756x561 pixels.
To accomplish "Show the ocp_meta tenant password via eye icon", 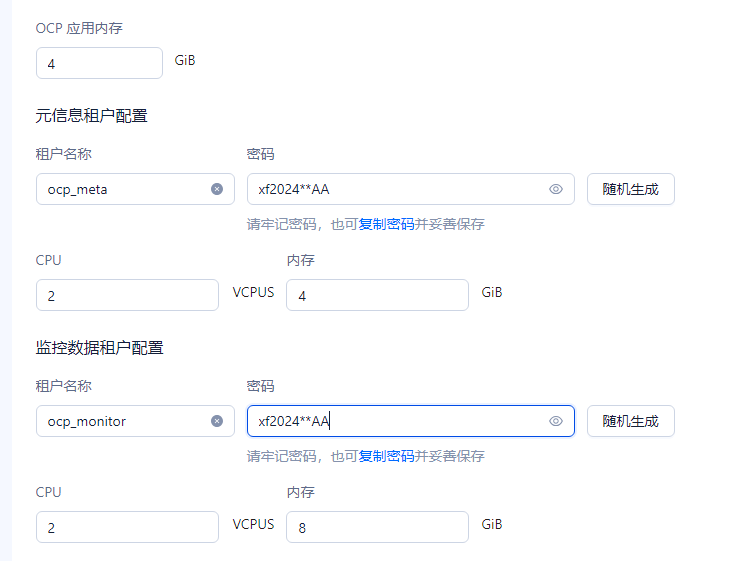I will [556, 189].
